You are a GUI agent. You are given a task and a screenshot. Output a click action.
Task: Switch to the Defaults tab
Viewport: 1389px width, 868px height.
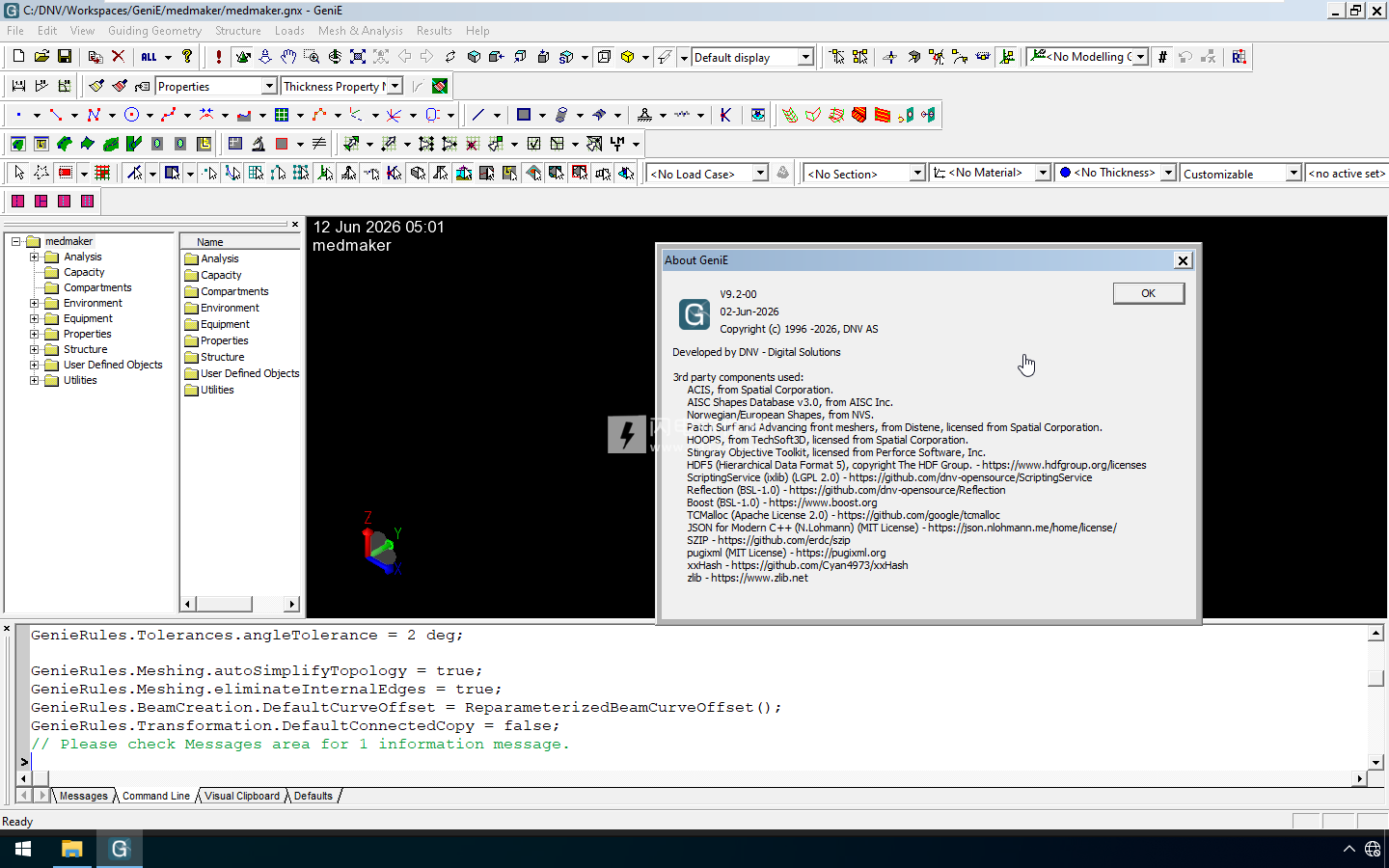313,796
